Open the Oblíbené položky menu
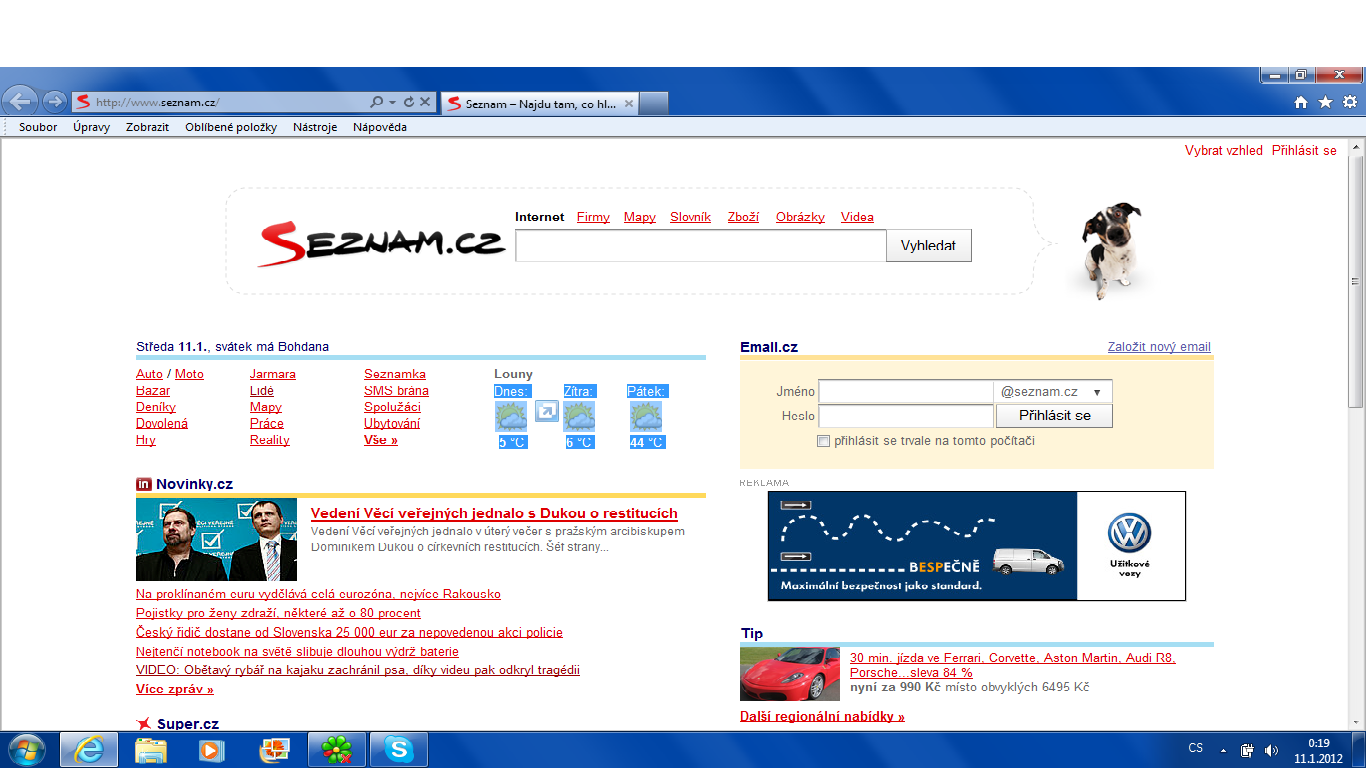Viewport: 1366px width, 768px height. point(231,127)
